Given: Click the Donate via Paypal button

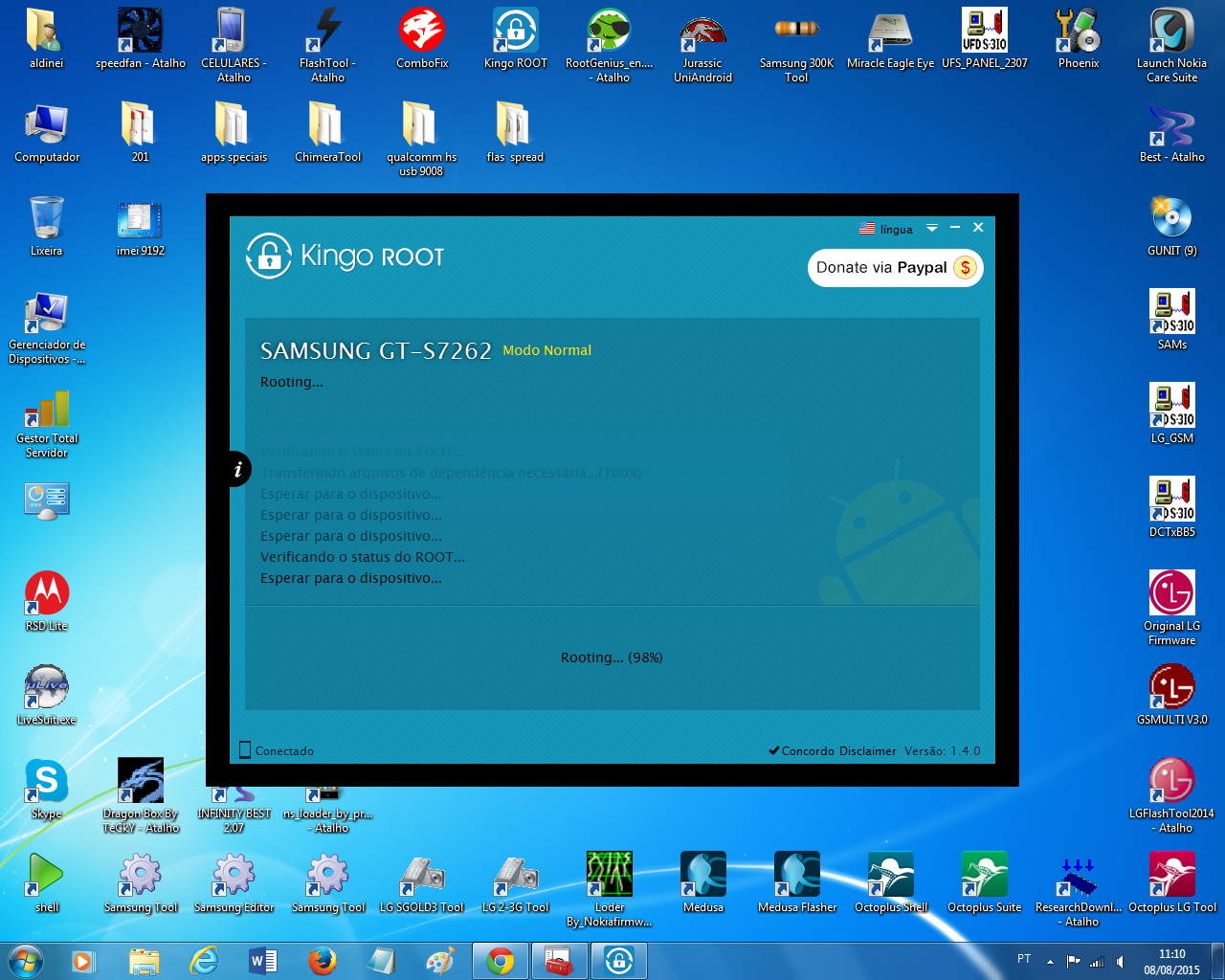Looking at the screenshot, I should [895, 268].
